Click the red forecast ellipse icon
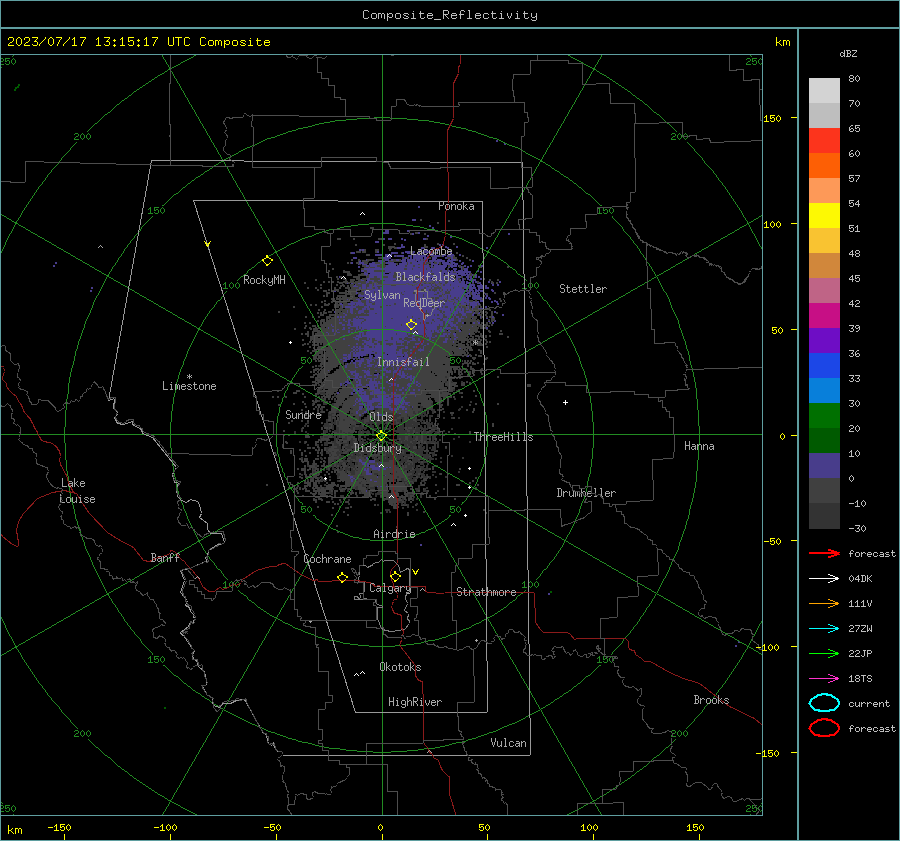 (824, 728)
